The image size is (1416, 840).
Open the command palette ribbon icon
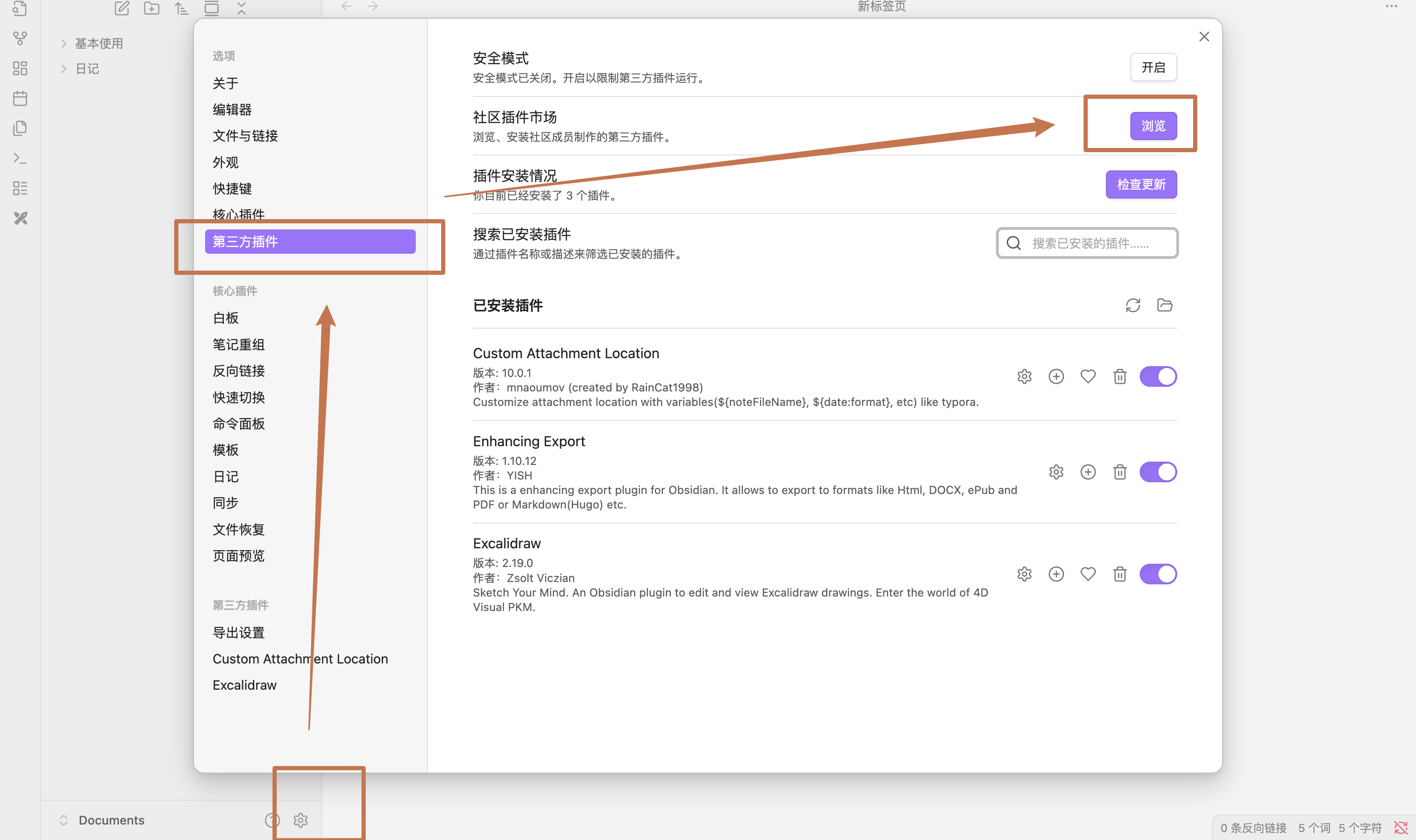21,158
